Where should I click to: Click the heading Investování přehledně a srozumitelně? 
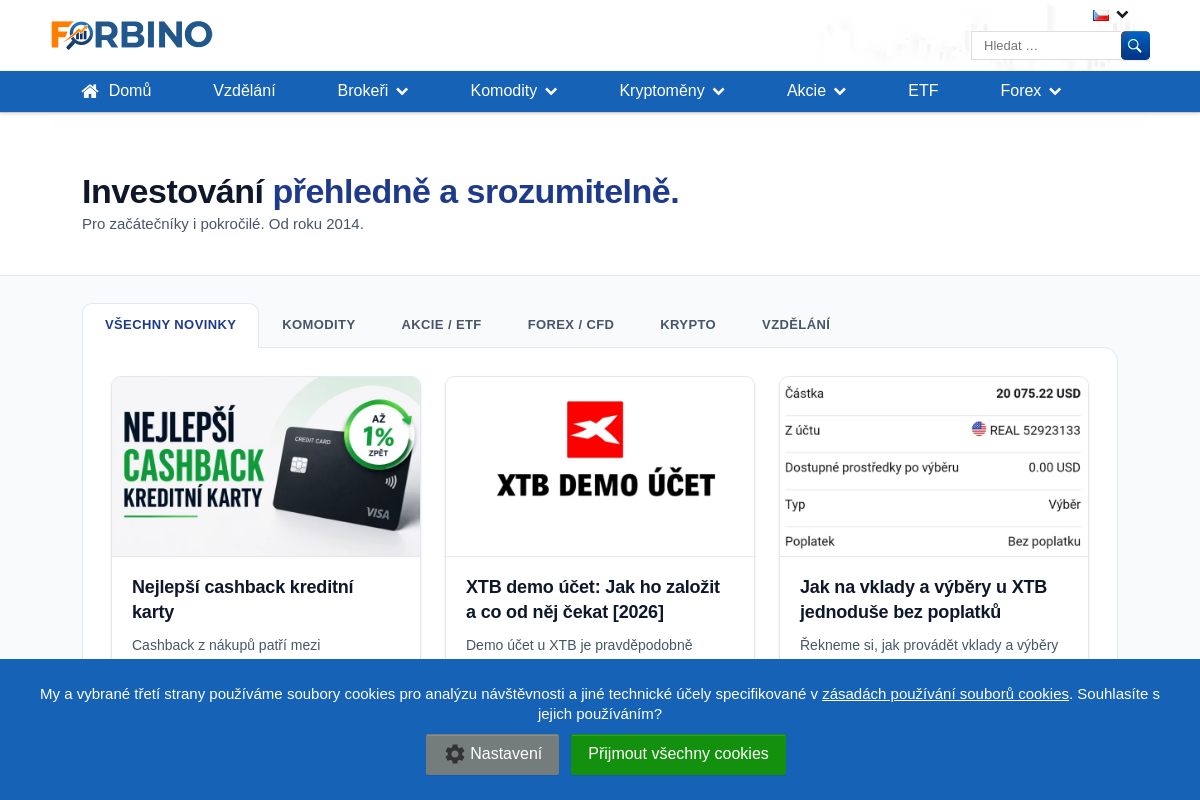tap(380, 191)
